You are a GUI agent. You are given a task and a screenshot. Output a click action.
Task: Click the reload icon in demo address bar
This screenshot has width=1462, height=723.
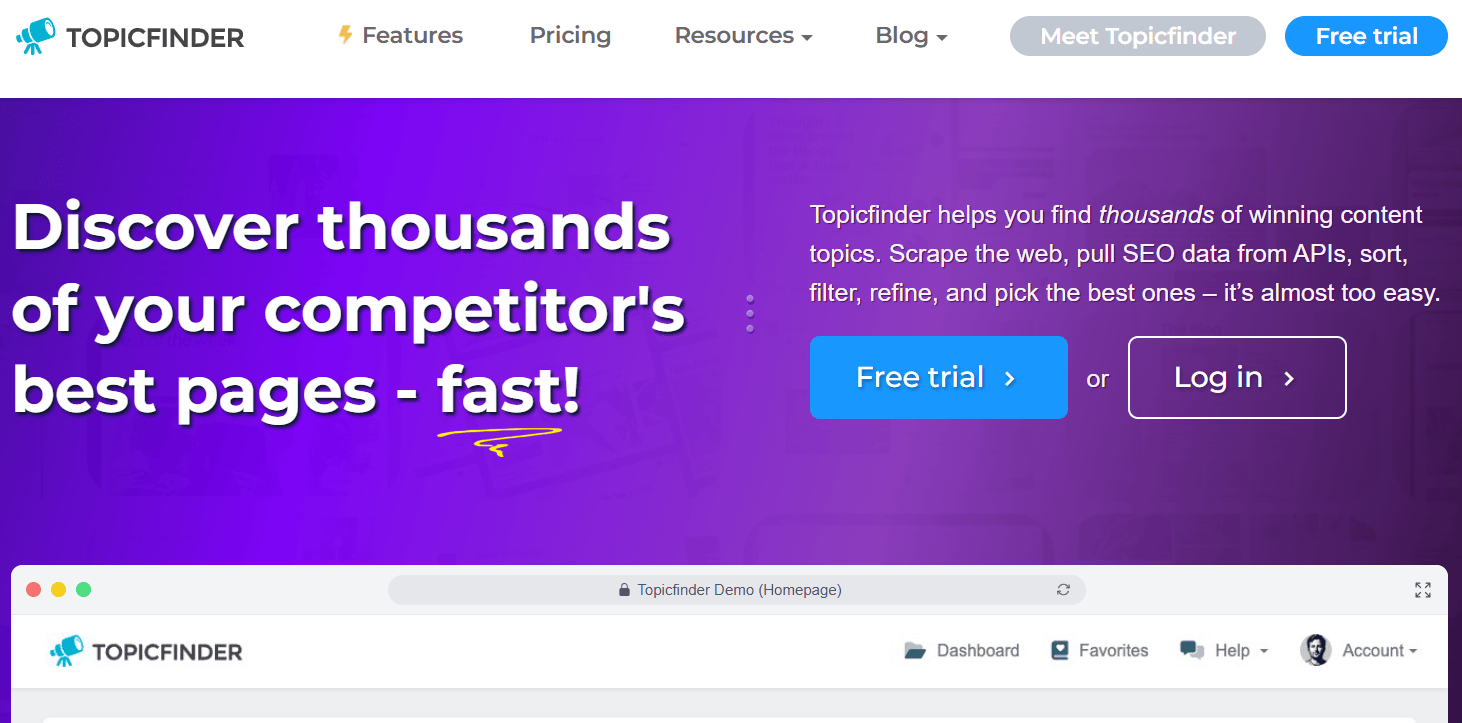point(1063,590)
